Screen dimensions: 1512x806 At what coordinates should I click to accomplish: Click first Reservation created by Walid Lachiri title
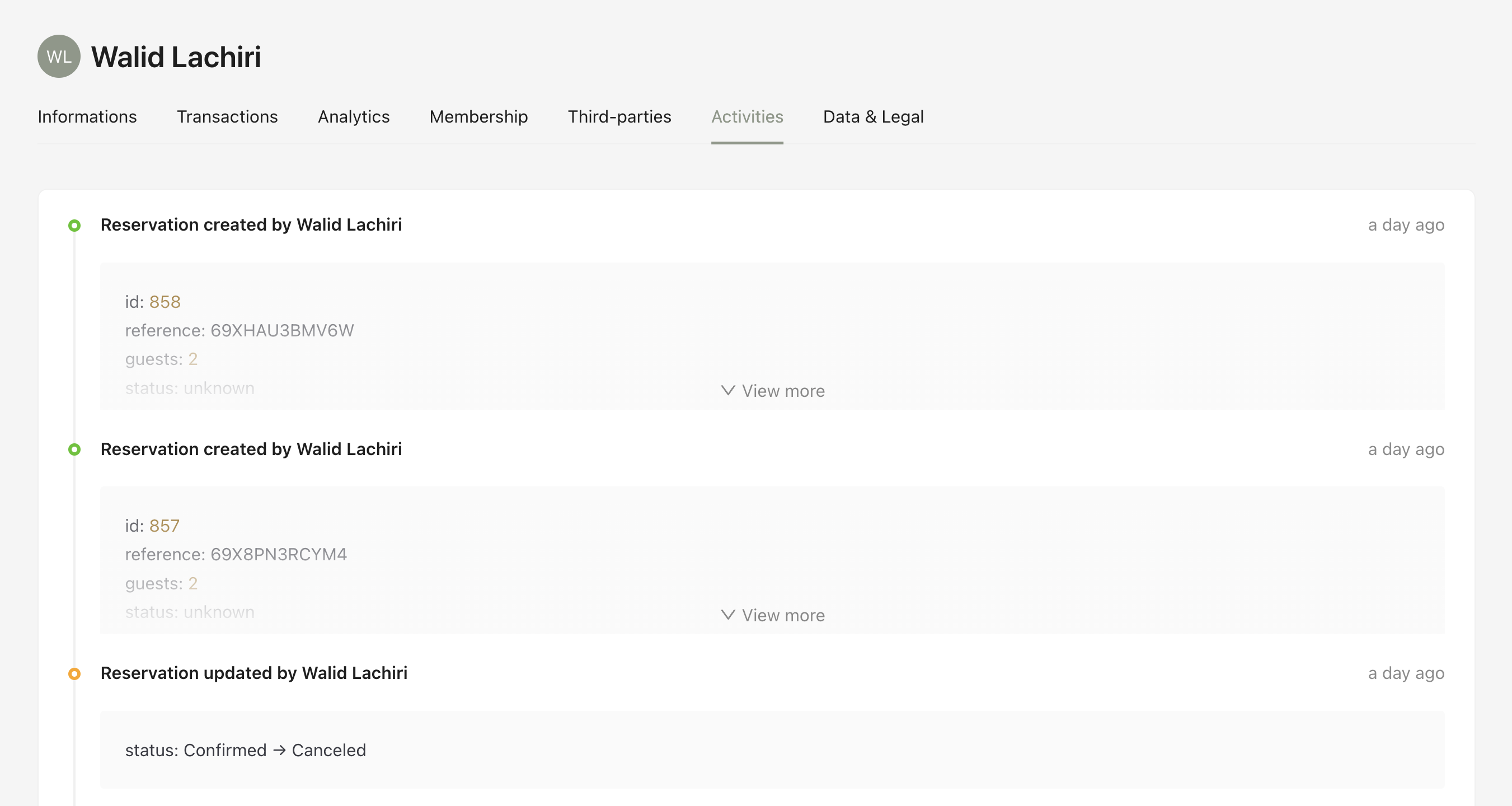tap(251, 225)
